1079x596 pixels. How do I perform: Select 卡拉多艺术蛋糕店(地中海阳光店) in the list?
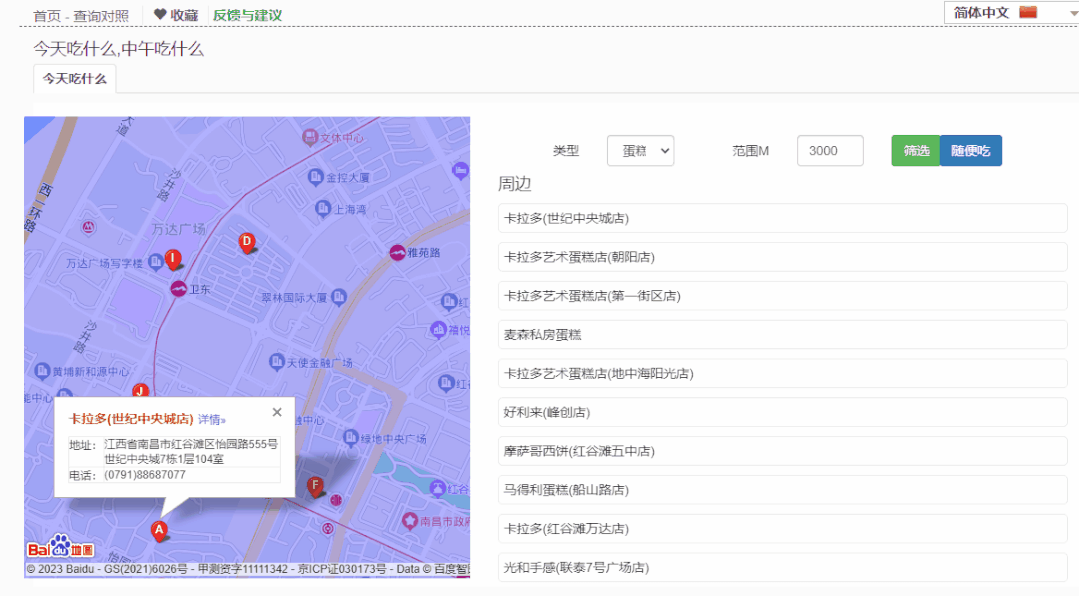tap(782, 374)
